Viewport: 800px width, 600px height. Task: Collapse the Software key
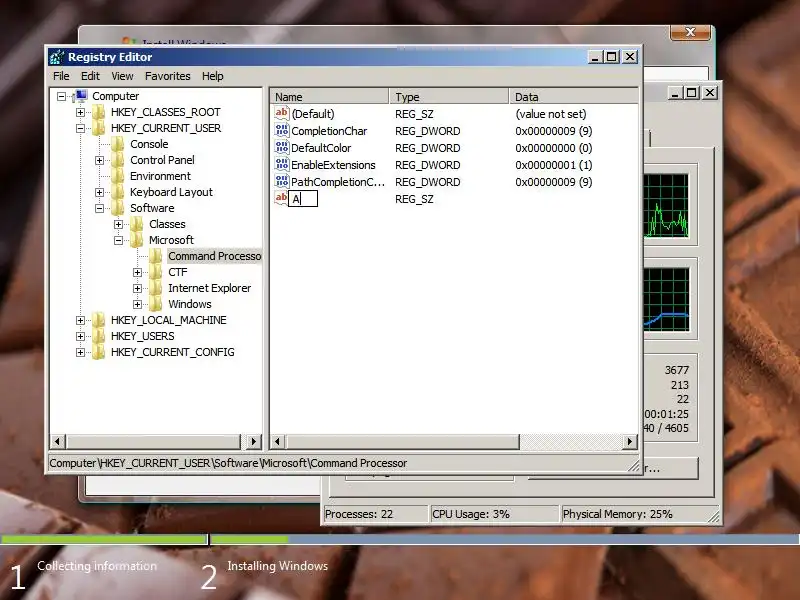coord(99,208)
